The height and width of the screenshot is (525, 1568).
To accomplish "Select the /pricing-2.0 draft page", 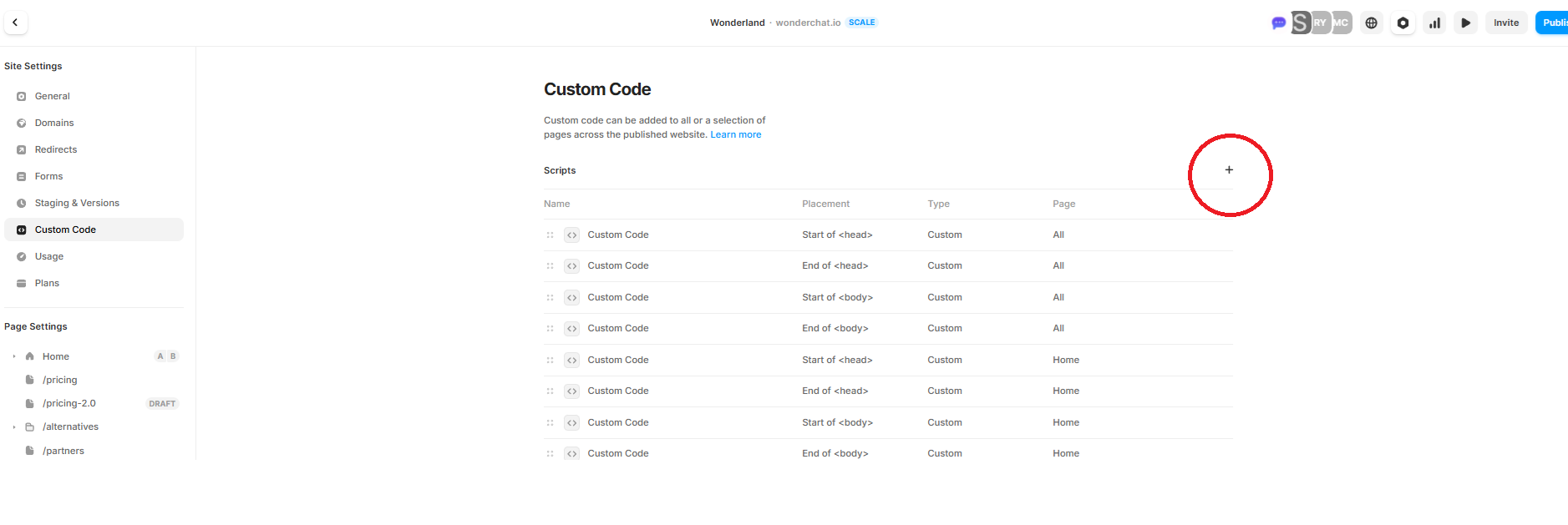I will pyautogui.click(x=69, y=403).
